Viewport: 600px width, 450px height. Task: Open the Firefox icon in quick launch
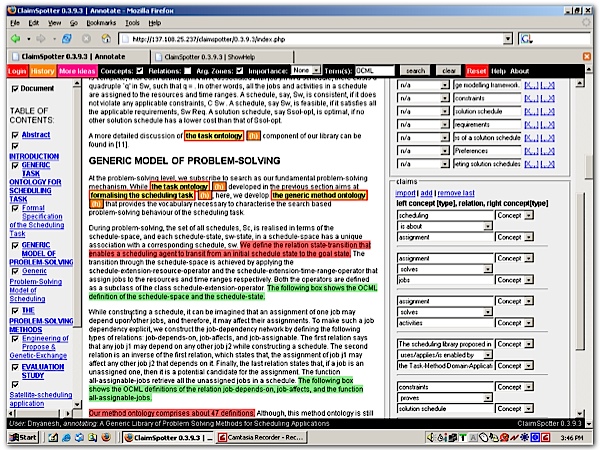click(106, 437)
